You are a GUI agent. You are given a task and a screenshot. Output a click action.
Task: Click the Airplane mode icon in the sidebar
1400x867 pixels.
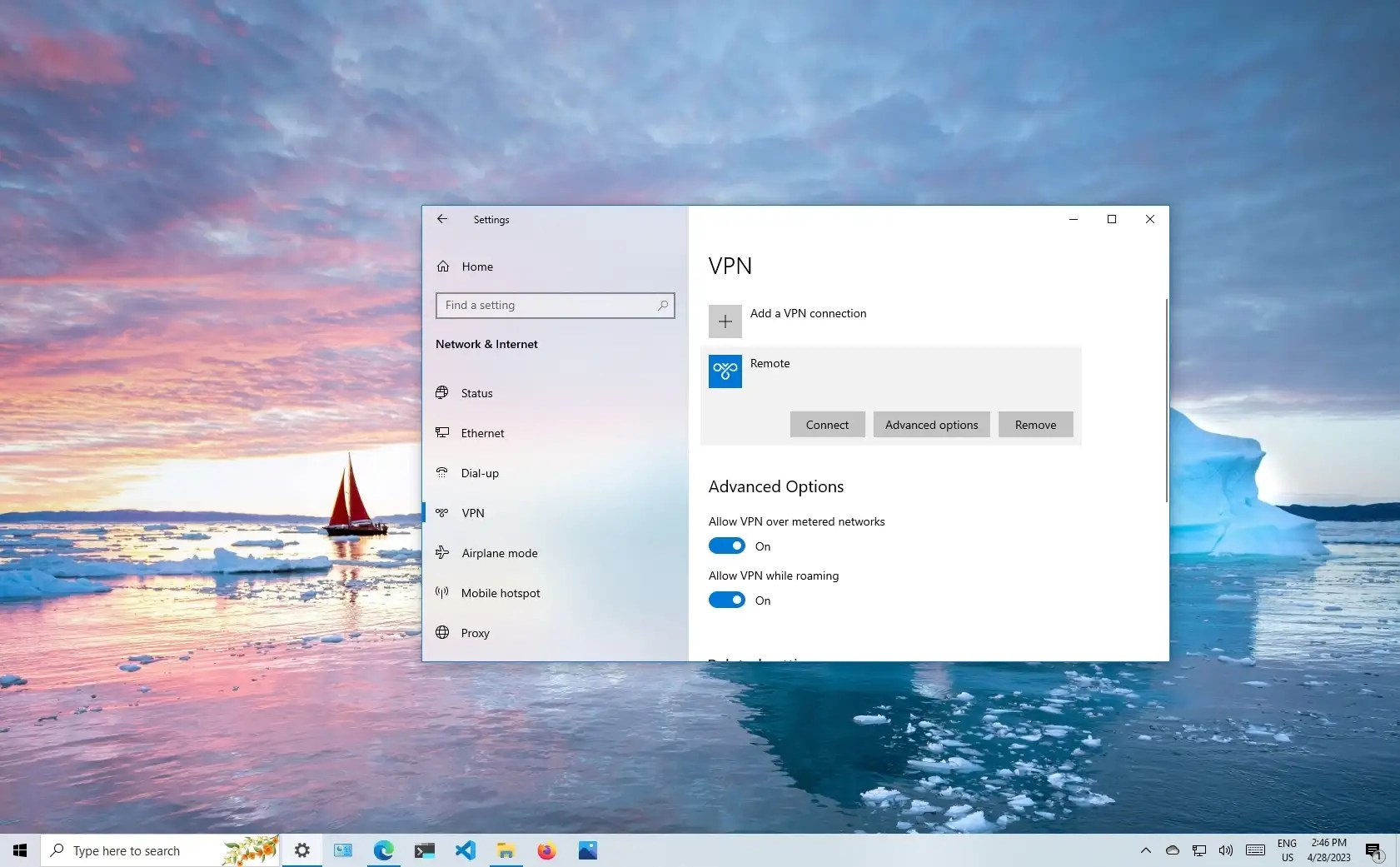click(442, 552)
